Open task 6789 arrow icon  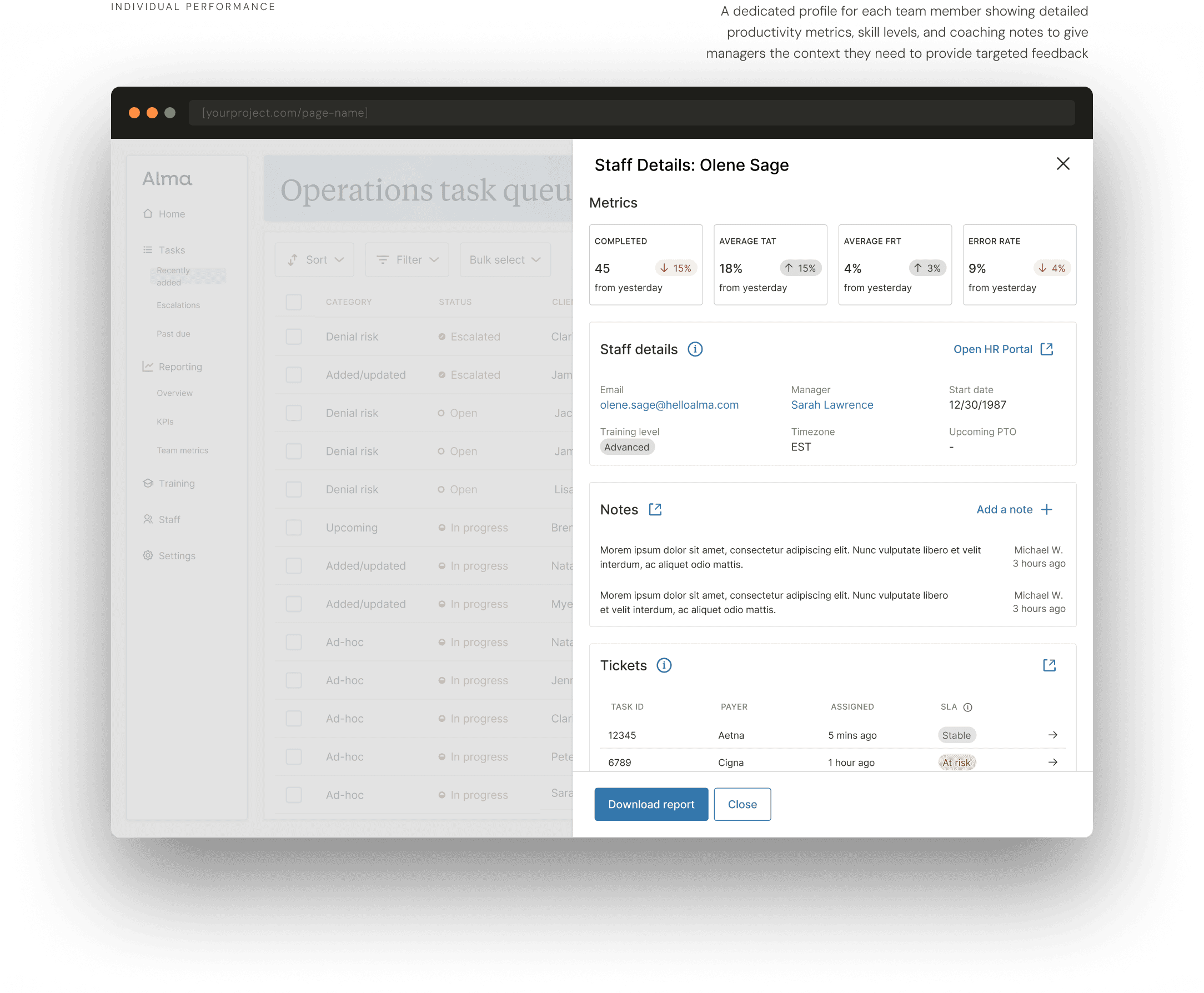click(1052, 762)
